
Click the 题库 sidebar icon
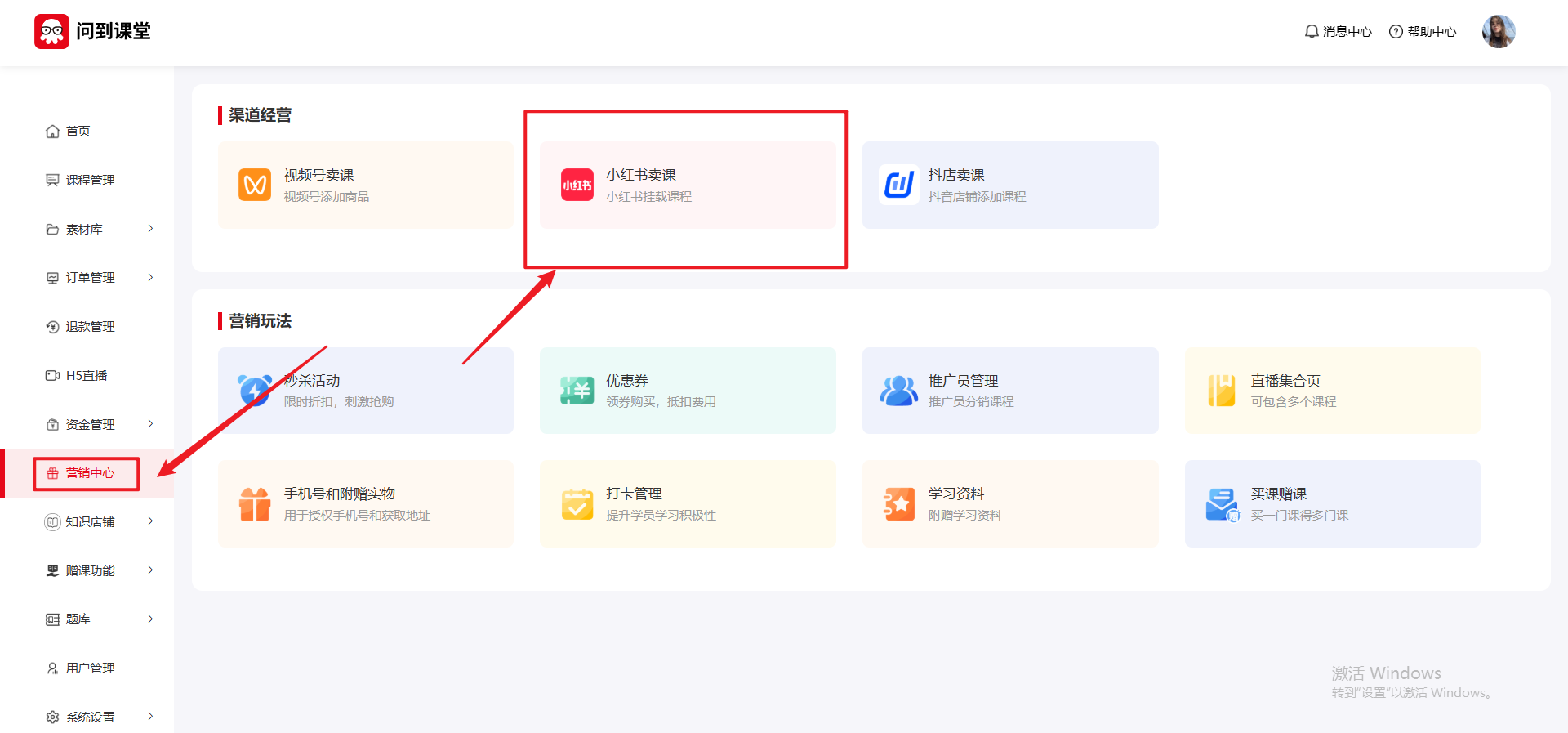pos(52,619)
